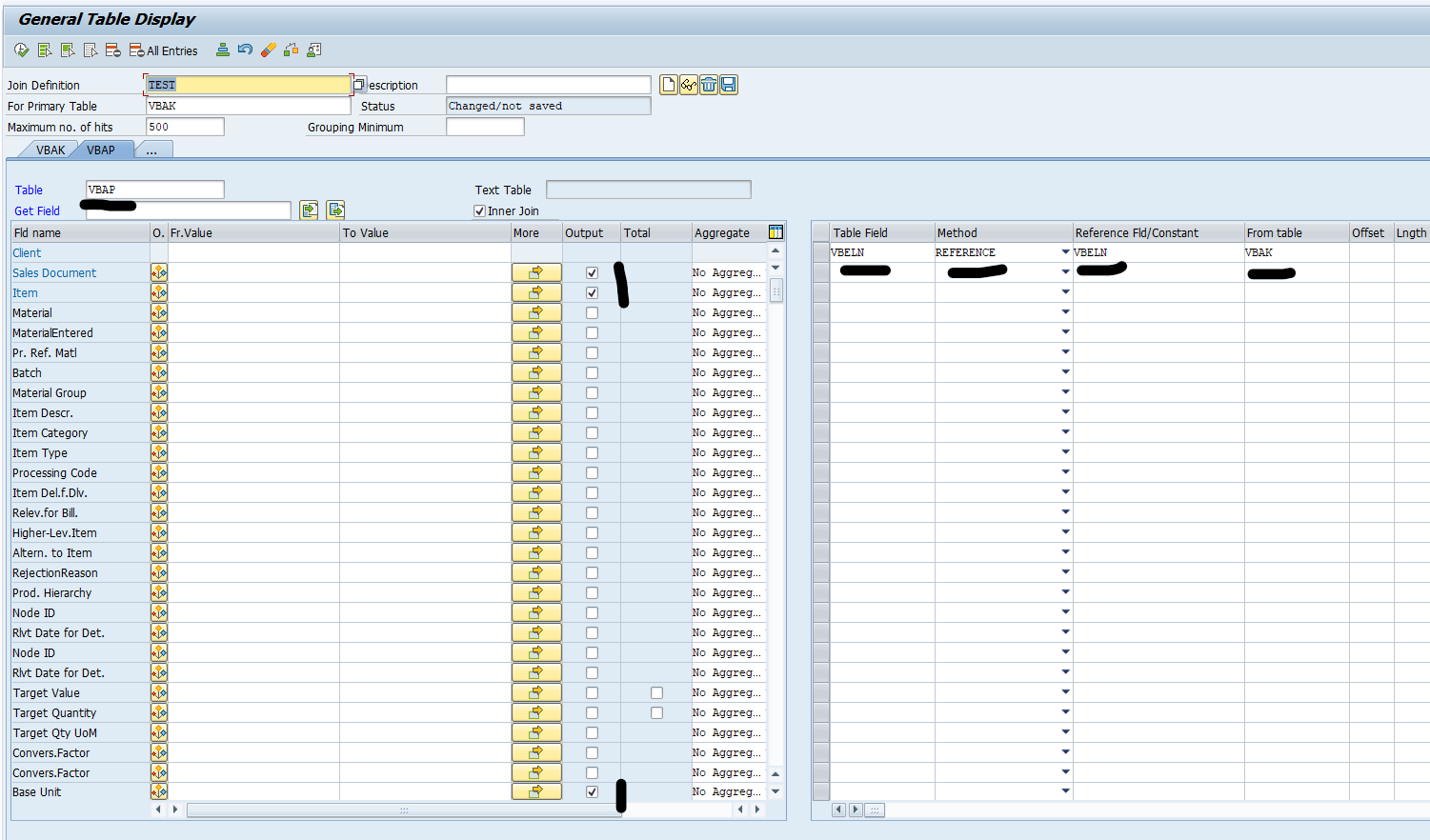Viewport: 1430px width, 840px height.
Task: Save join definition with floppy disk icon
Action: 729,85
